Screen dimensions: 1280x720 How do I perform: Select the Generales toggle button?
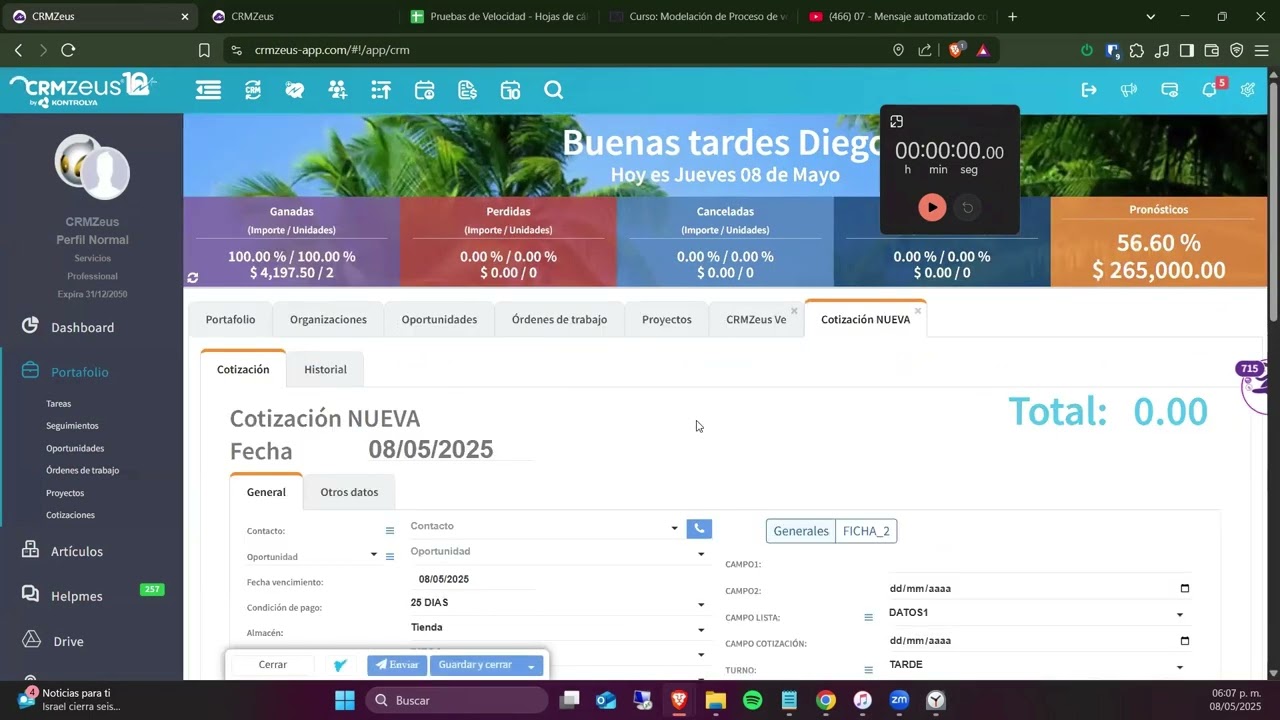click(801, 531)
